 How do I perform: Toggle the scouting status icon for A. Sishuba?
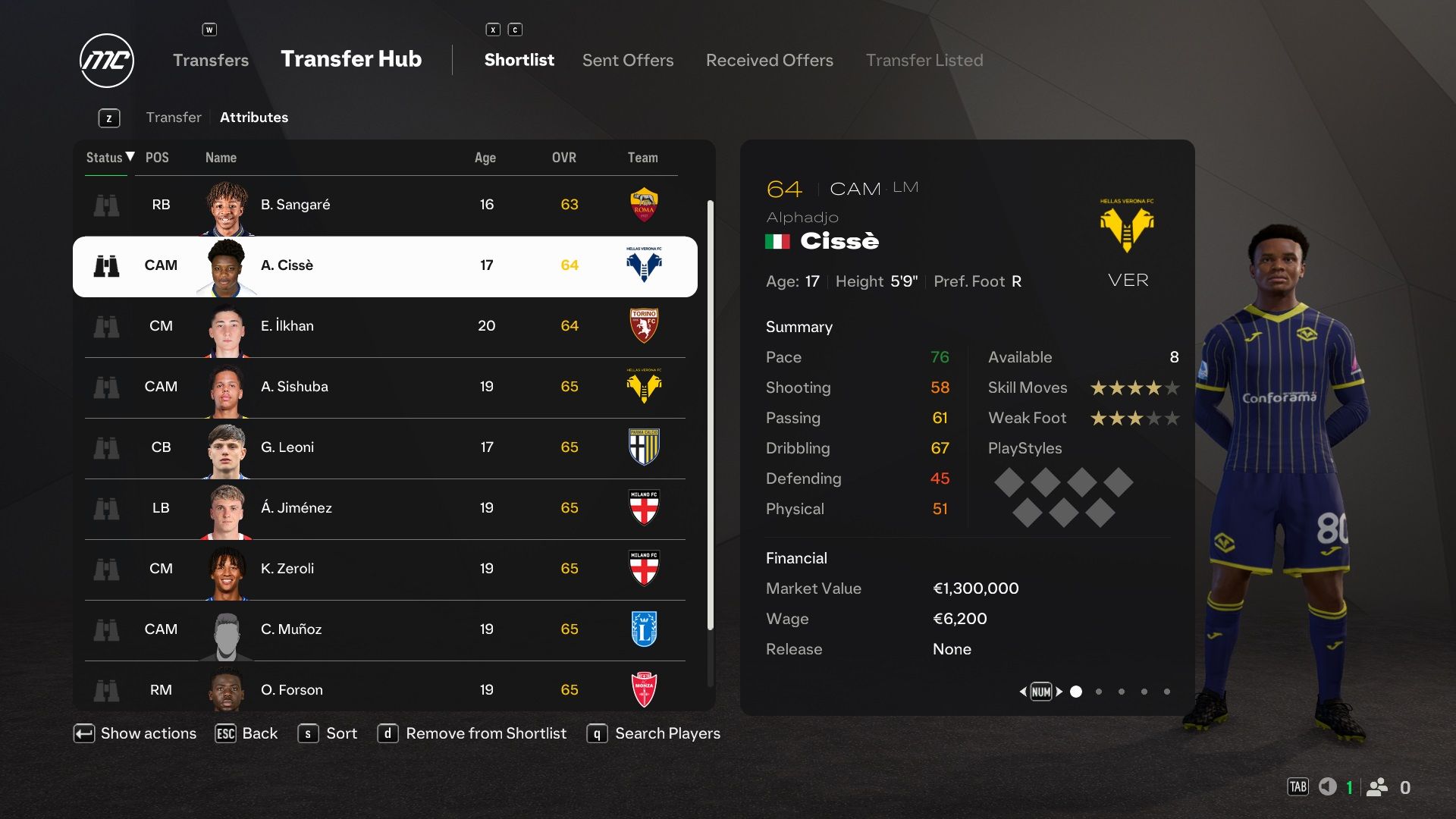click(106, 385)
